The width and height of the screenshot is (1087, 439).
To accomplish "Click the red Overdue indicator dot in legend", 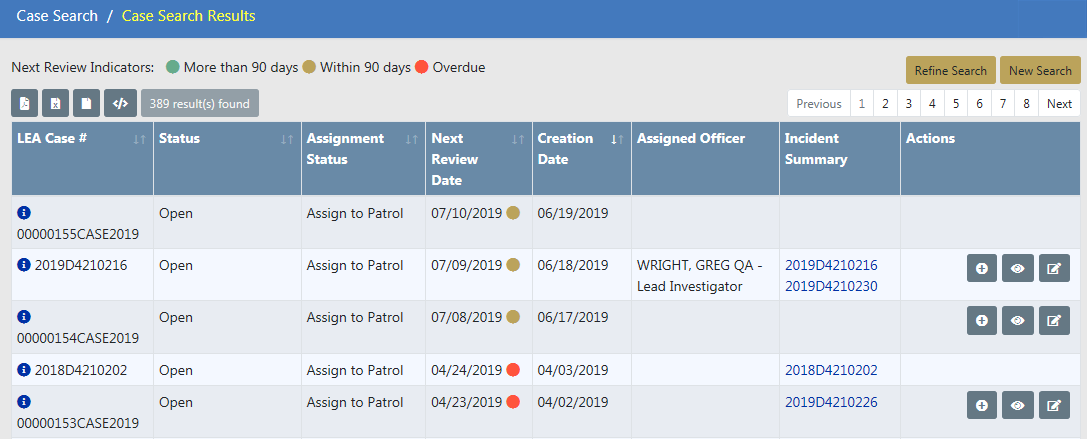I will coord(422,67).
